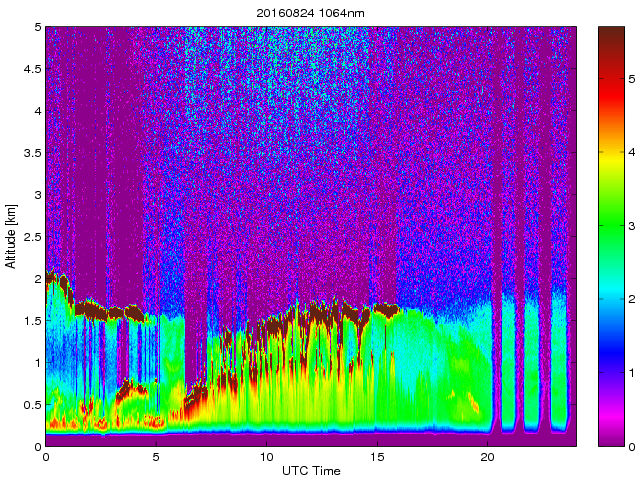This screenshot has height=480, width=640.
Task: Click the x-axis tick label 15
Action: click(376, 457)
